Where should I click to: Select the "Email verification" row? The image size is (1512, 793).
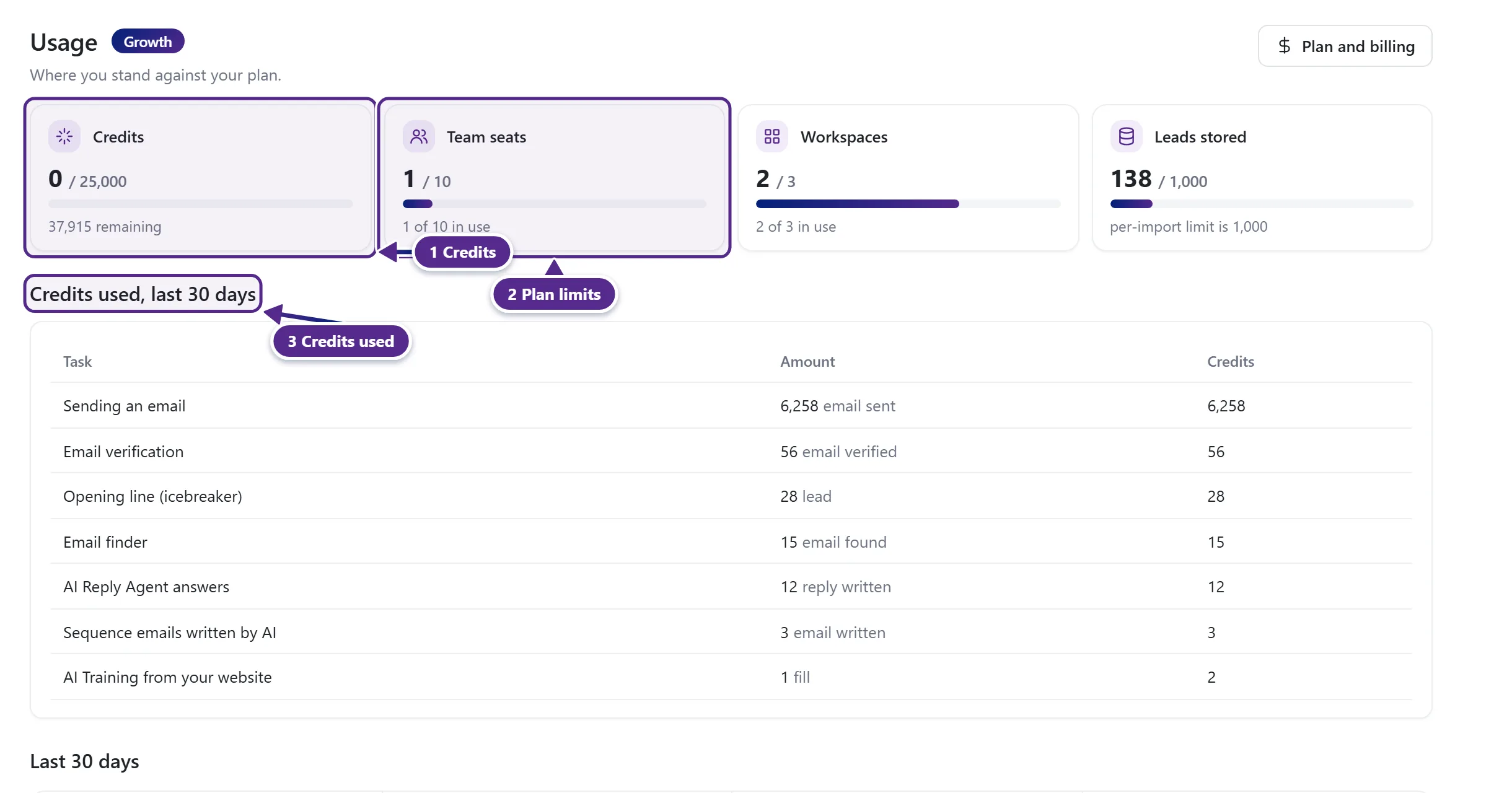click(x=731, y=451)
